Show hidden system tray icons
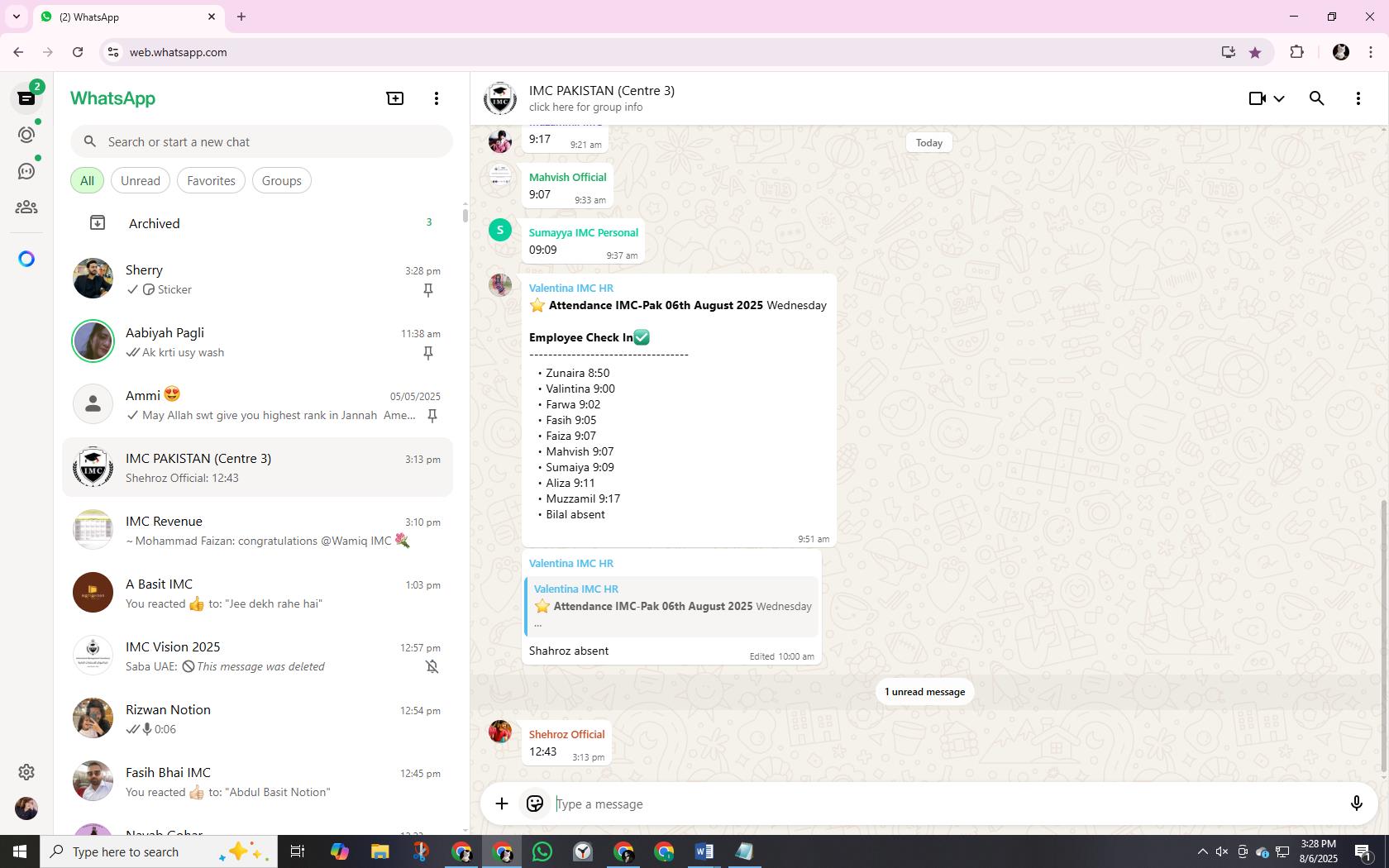The height and width of the screenshot is (868, 1389). pyautogui.click(x=1202, y=851)
